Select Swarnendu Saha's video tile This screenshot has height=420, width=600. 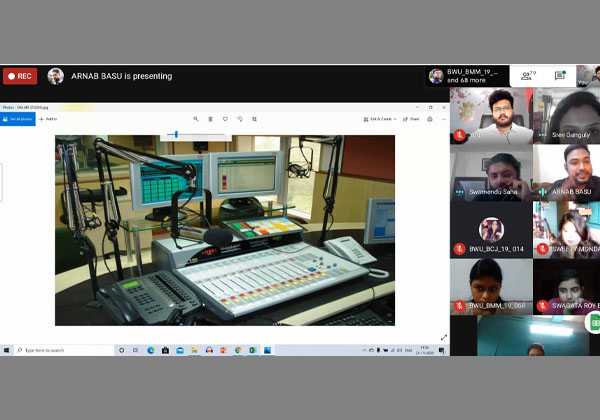490,173
